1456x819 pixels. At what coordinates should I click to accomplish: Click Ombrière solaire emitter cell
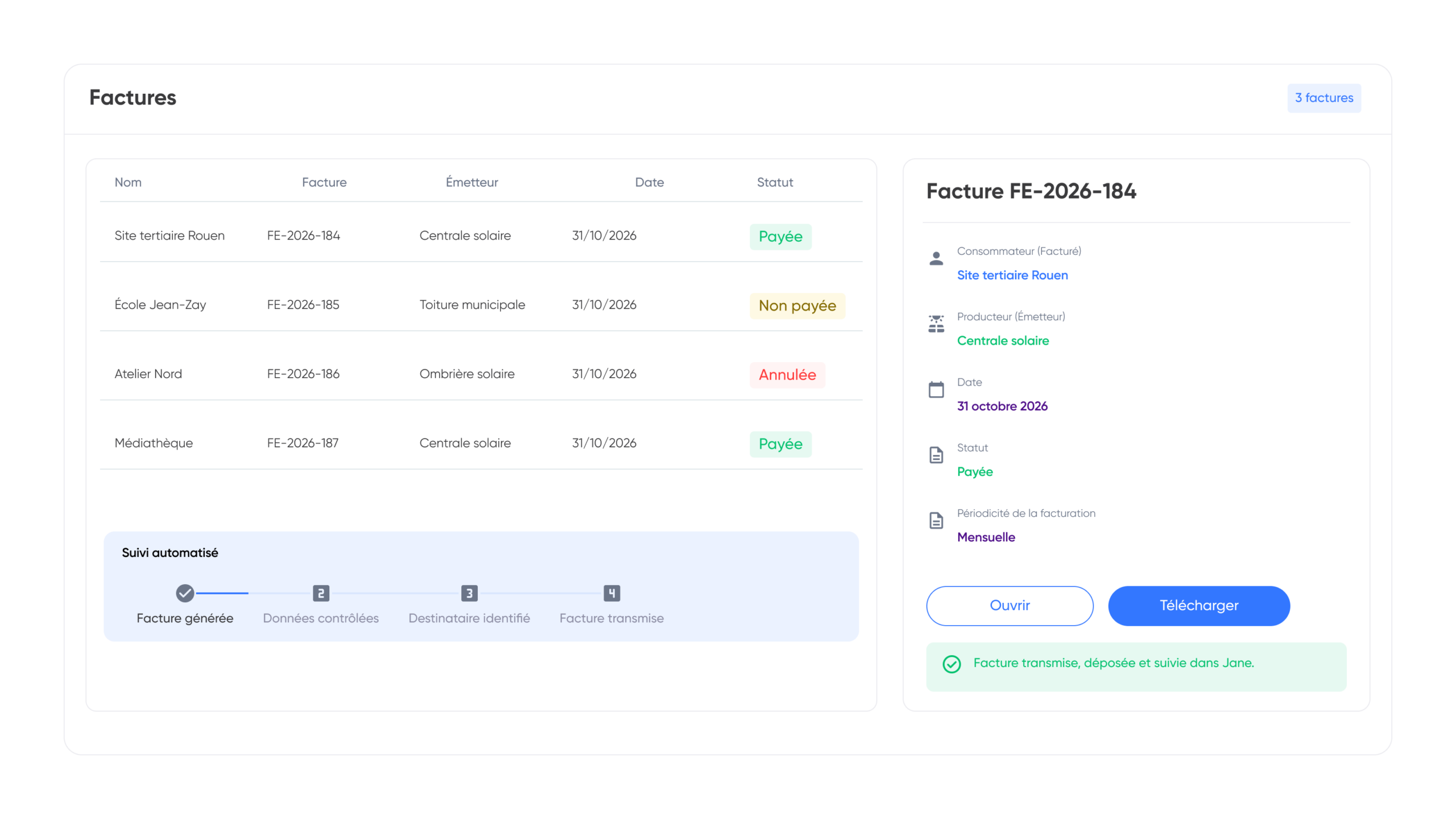[x=467, y=374]
